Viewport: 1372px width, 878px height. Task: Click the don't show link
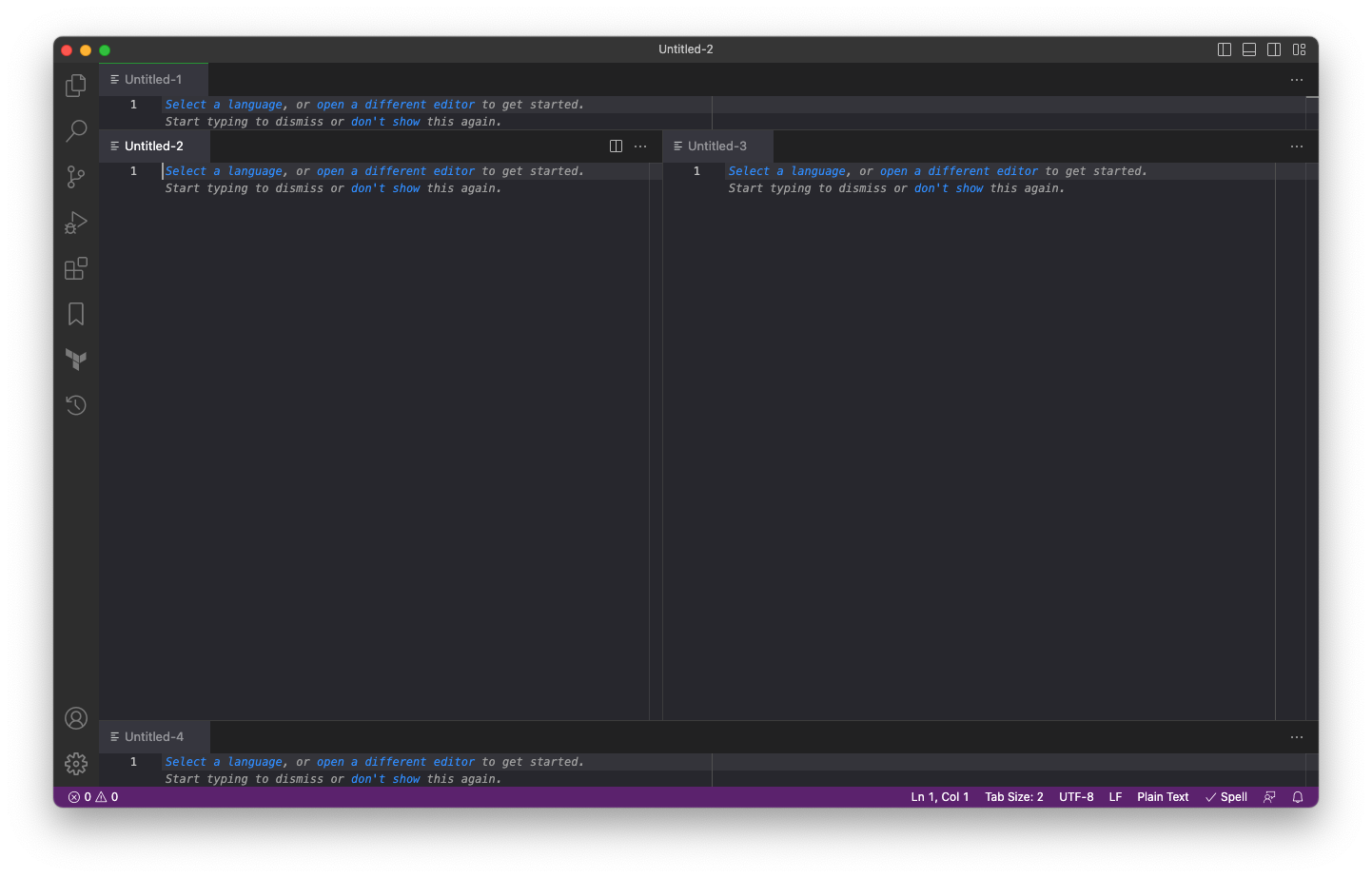pyautogui.click(x=385, y=187)
